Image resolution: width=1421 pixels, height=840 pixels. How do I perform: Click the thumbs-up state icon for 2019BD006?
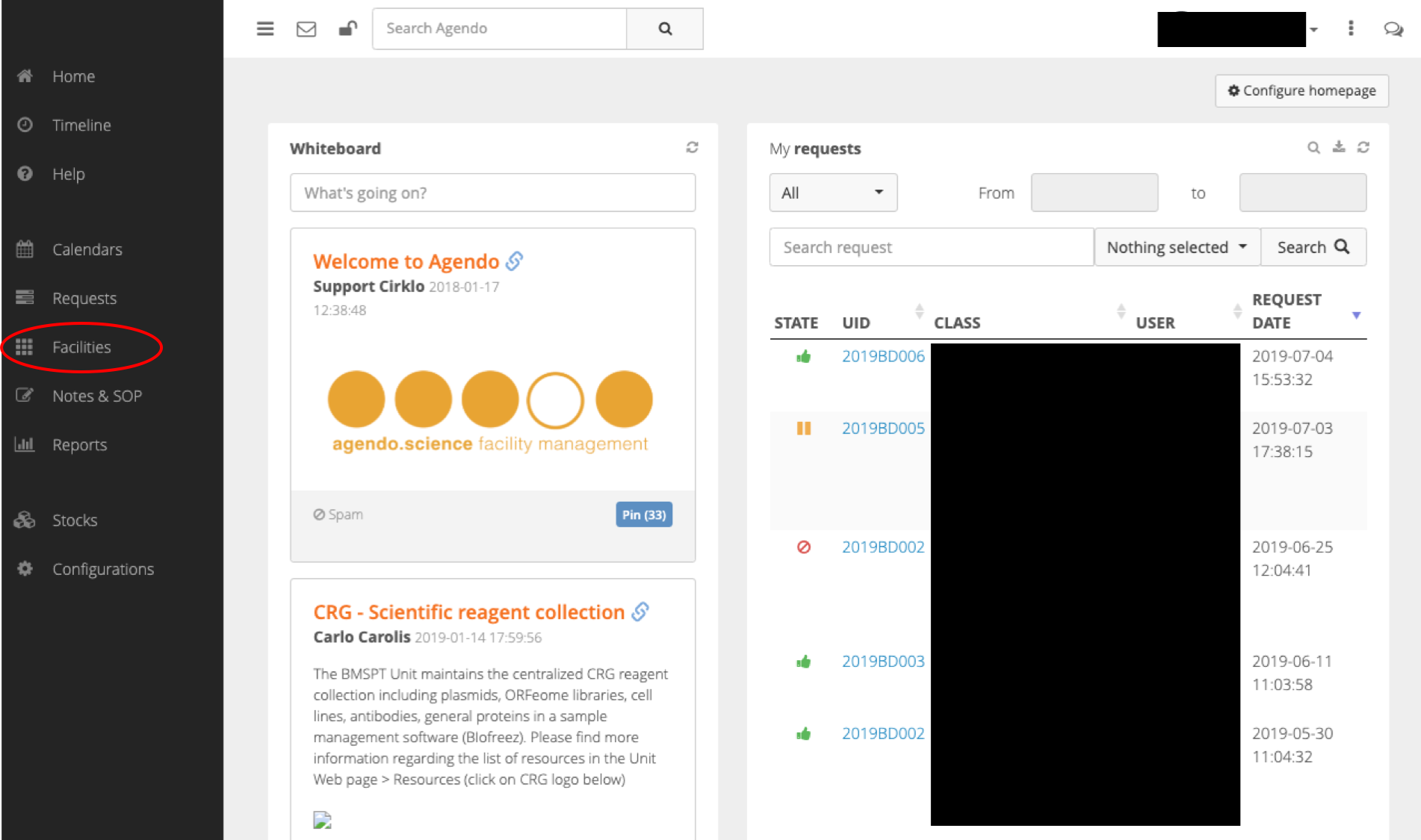pos(803,357)
